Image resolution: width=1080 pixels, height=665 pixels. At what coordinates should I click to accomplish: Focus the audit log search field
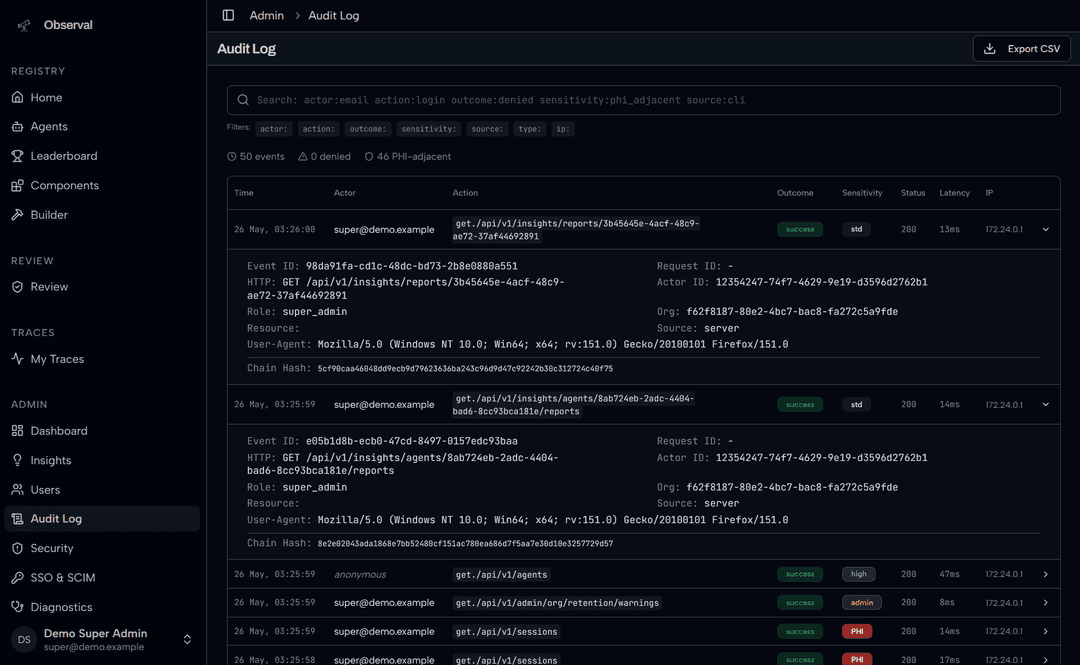pos(643,100)
